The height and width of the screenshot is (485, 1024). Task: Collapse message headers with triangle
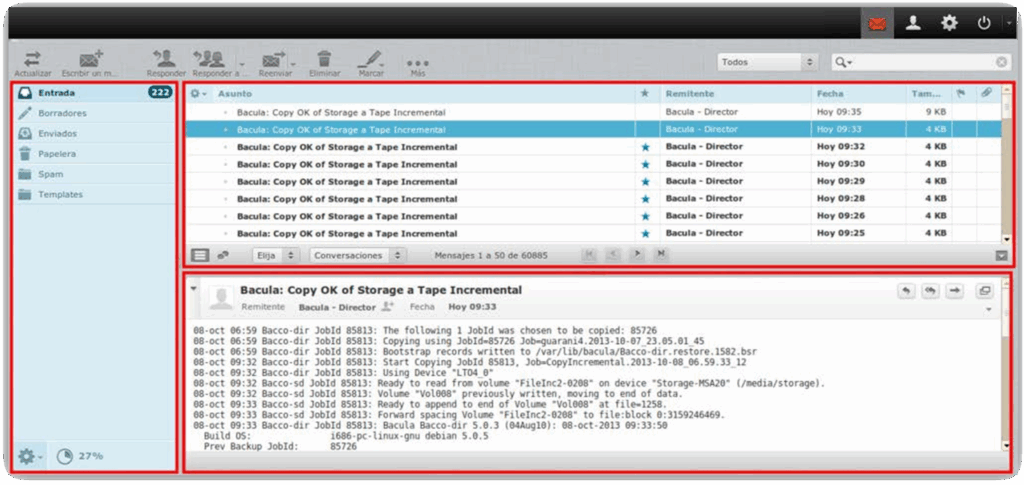(x=193, y=288)
